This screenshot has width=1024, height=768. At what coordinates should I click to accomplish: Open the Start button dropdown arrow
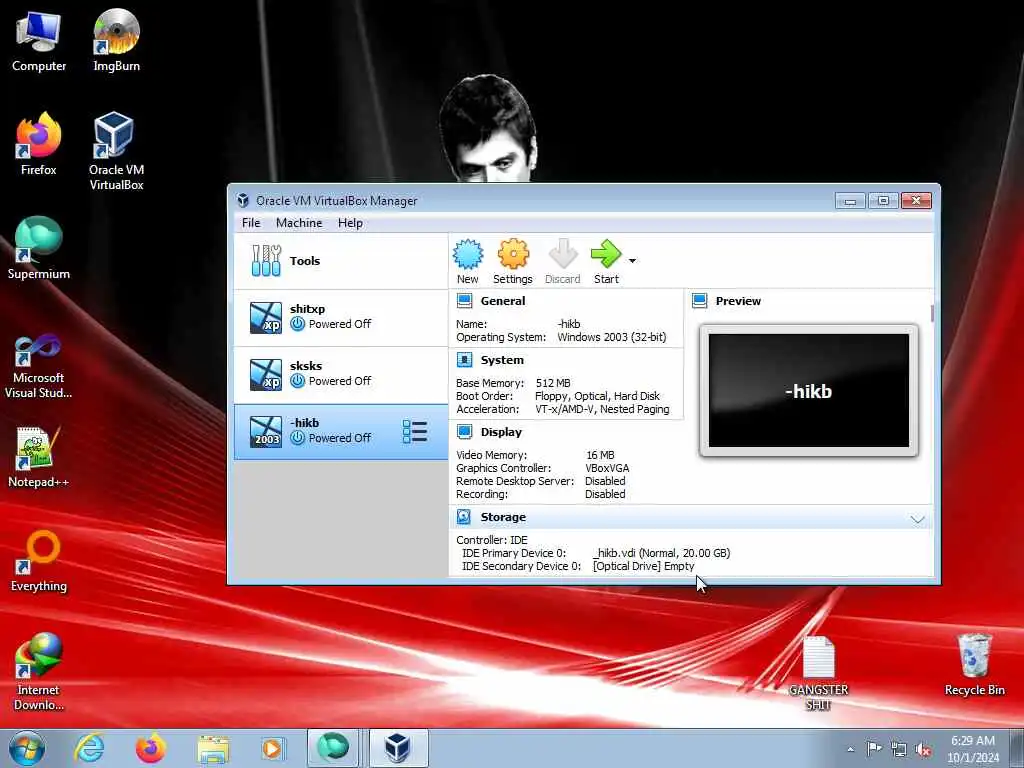tap(632, 261)
